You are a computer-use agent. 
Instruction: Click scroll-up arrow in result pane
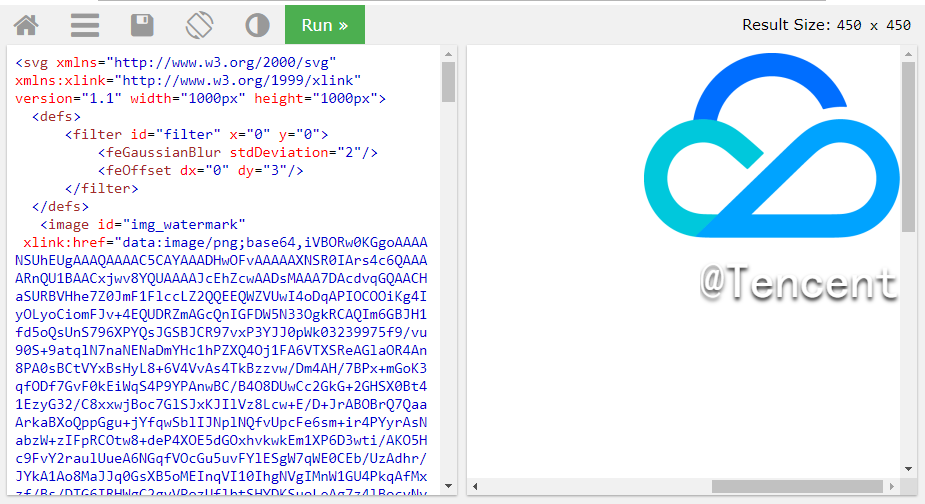(908, 54)
